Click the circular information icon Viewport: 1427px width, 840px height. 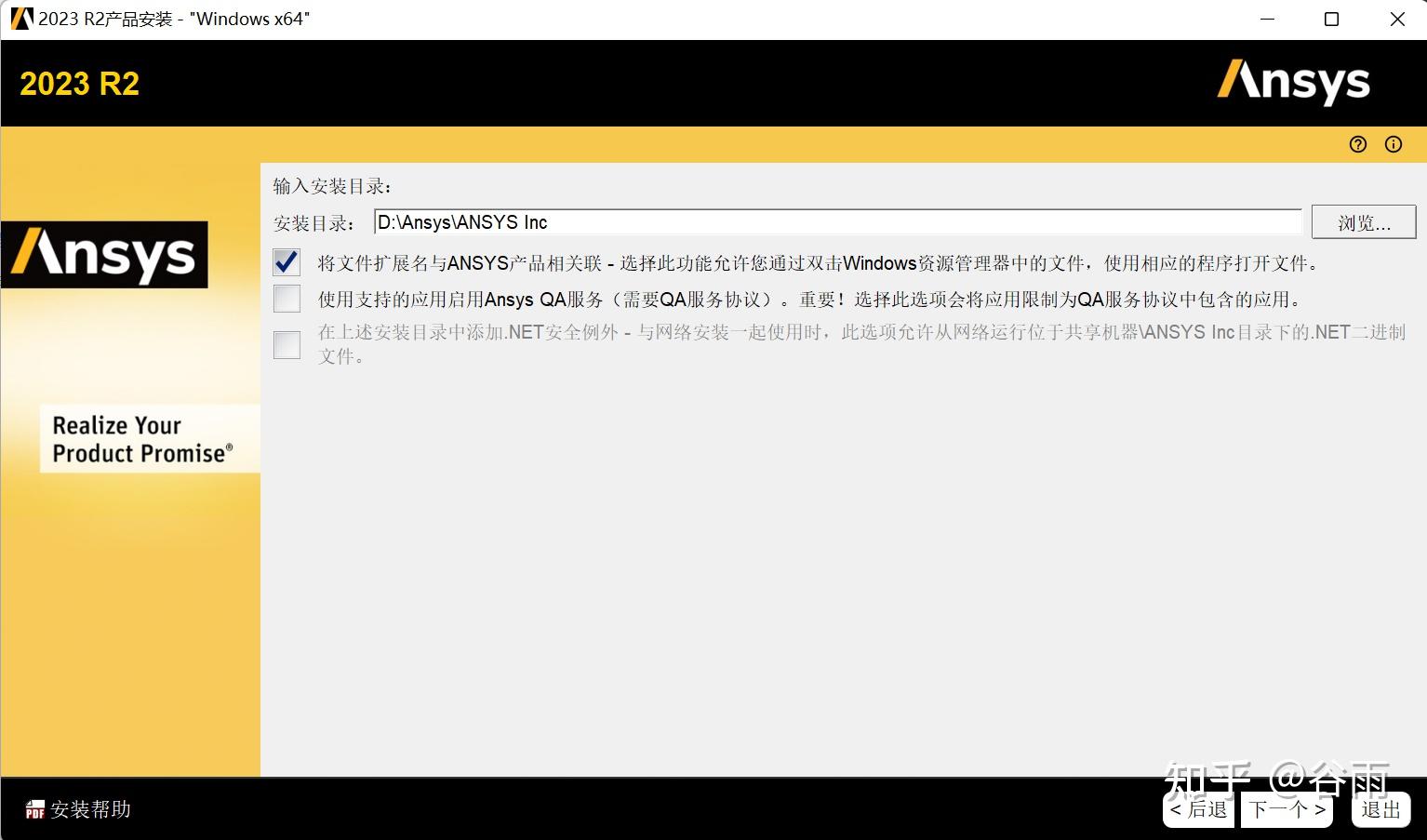pyautogui.click(x=1393, y=144)
